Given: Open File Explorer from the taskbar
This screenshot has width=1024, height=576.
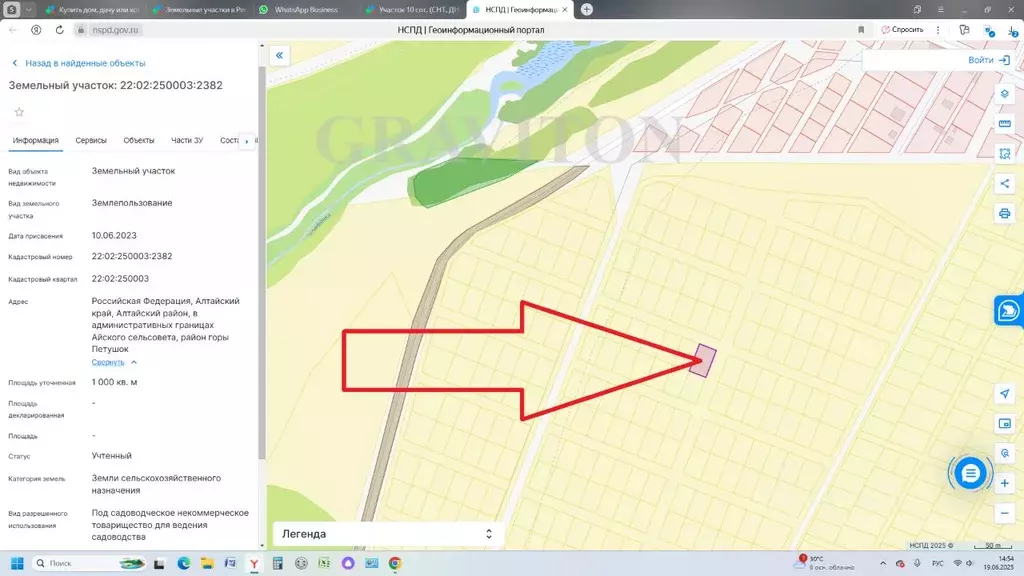Looking at the screenshot, I should tap(207, 563).
